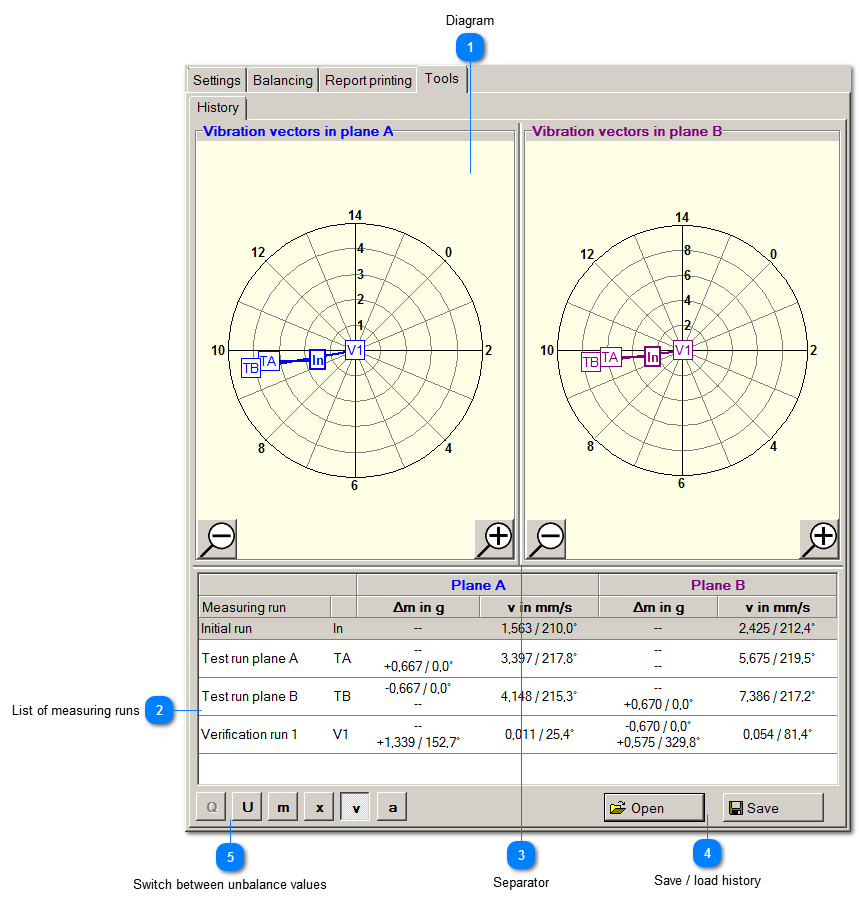Zoom in the plane B diagram
This screenshot has width=860, height=908.
[x=820, y=539]
